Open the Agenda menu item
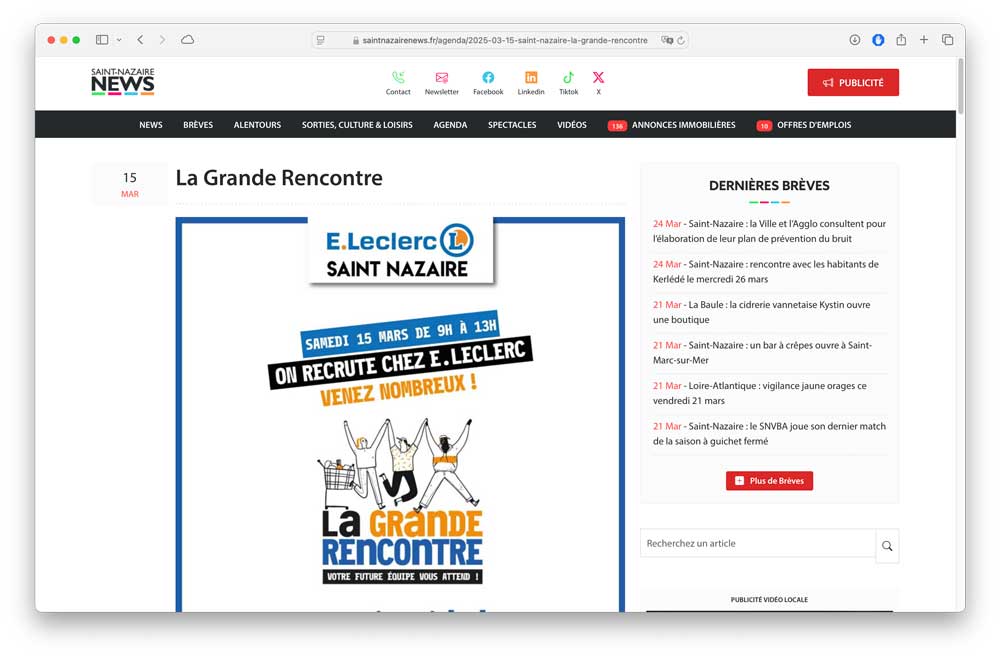1000x658 pixels. point(450,125)
